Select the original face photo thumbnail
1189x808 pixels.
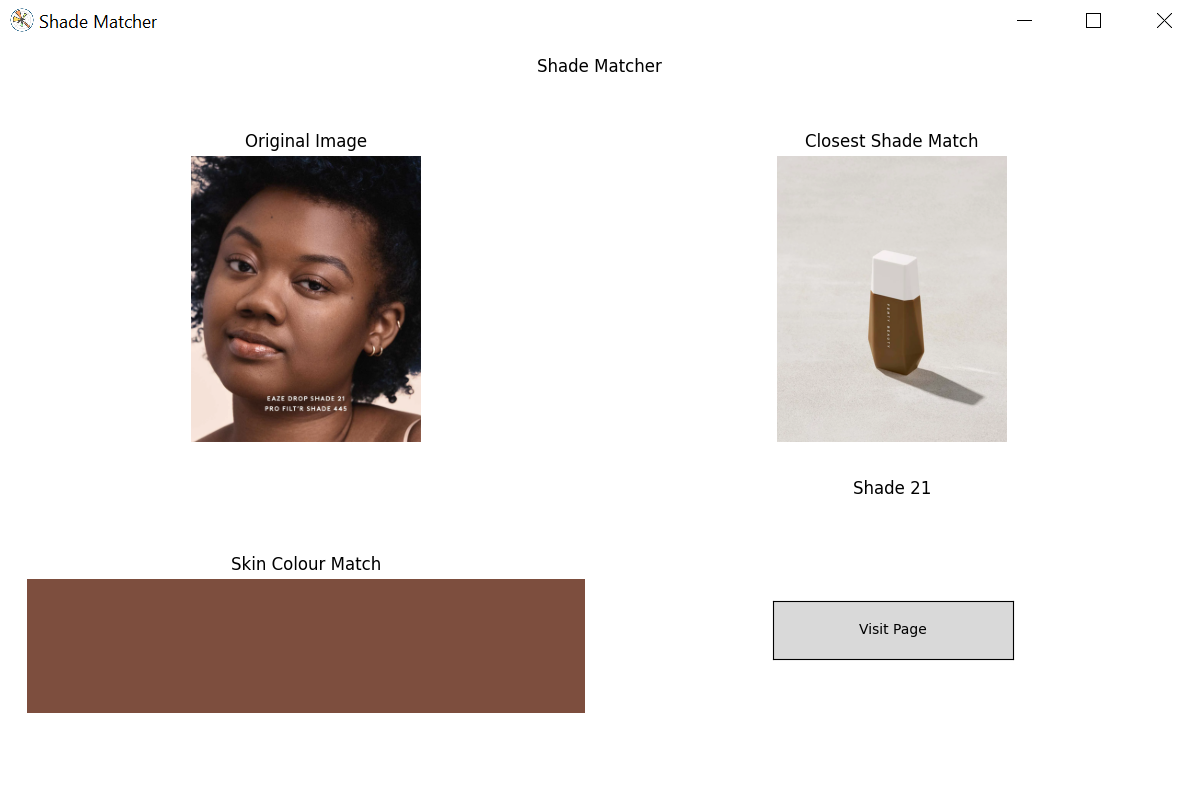click(306, 299)
